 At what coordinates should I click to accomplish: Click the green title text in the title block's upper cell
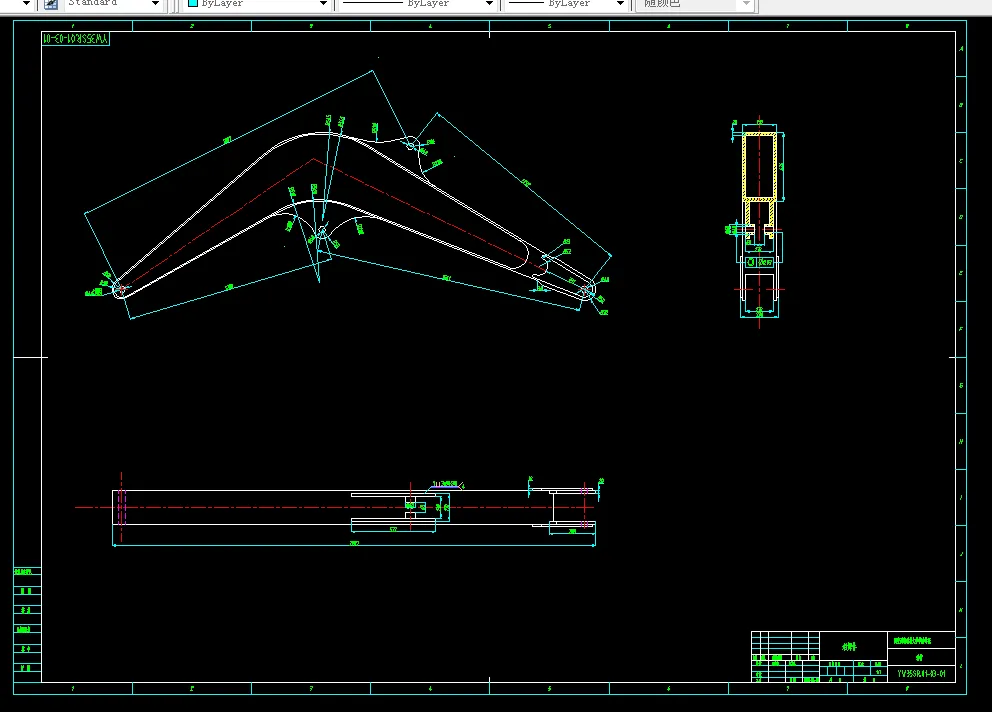913,640
